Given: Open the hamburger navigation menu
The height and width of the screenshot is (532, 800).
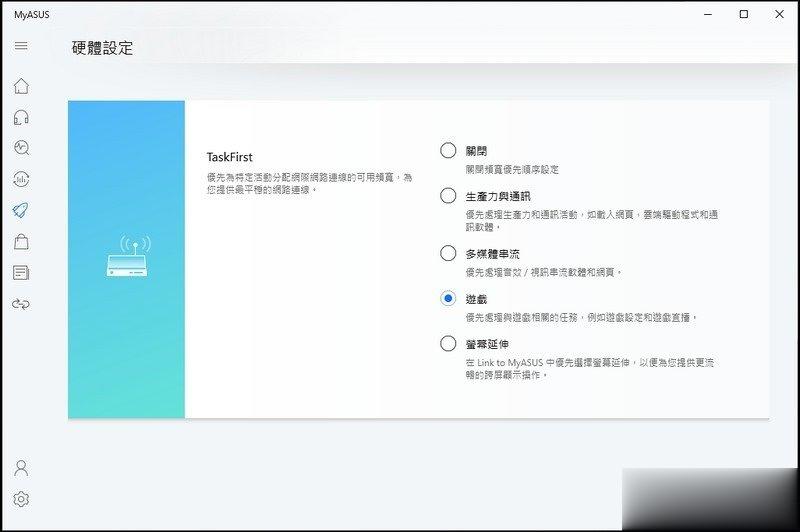Looking at the screenshot, I should point(21,46).
